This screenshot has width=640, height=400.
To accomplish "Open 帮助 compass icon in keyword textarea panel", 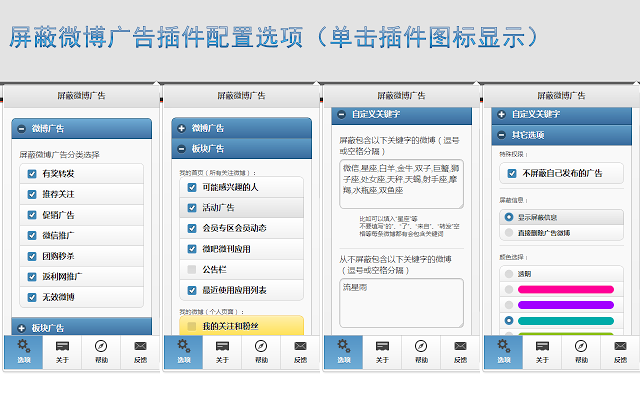I will 421,346.
